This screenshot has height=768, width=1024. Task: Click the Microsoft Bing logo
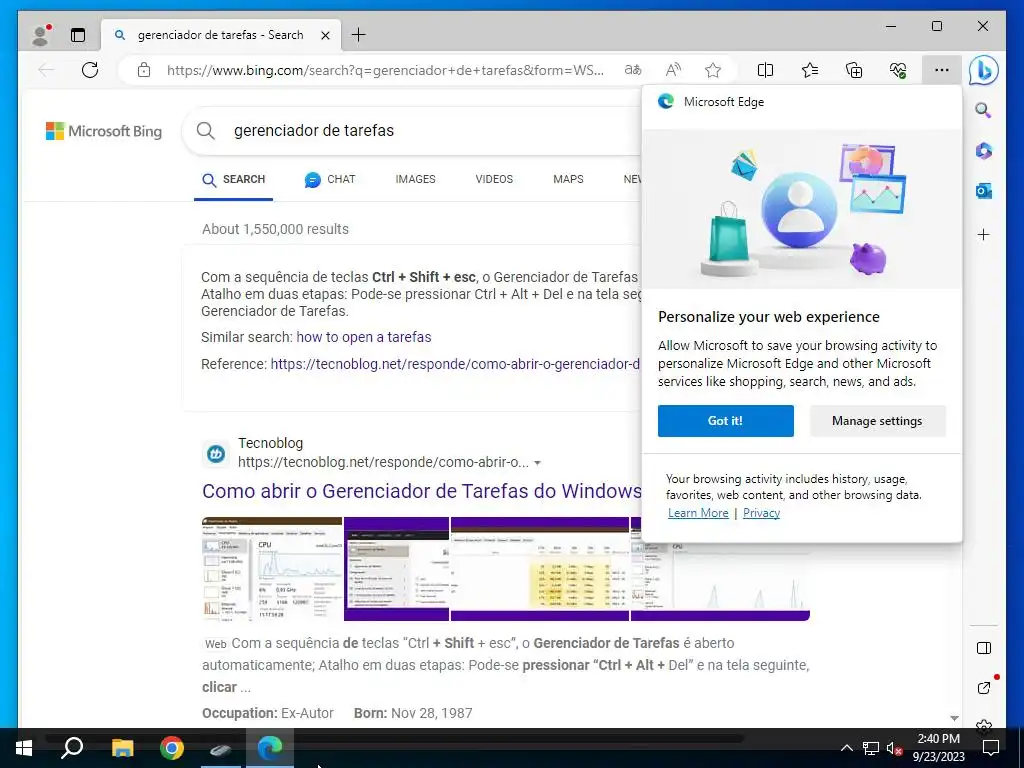tap(104, 131)
